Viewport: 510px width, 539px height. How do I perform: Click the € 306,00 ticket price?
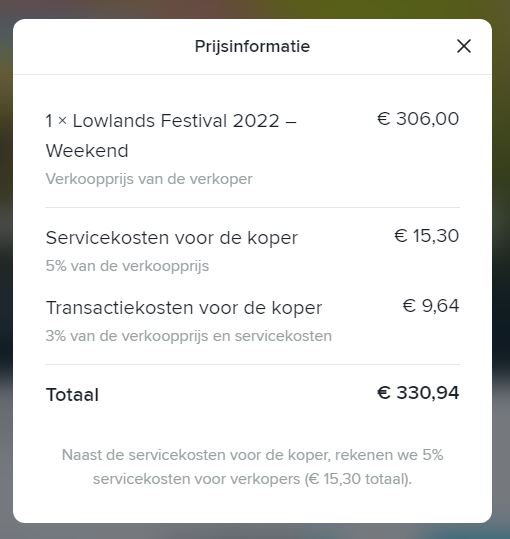click(x=418, y=119)
